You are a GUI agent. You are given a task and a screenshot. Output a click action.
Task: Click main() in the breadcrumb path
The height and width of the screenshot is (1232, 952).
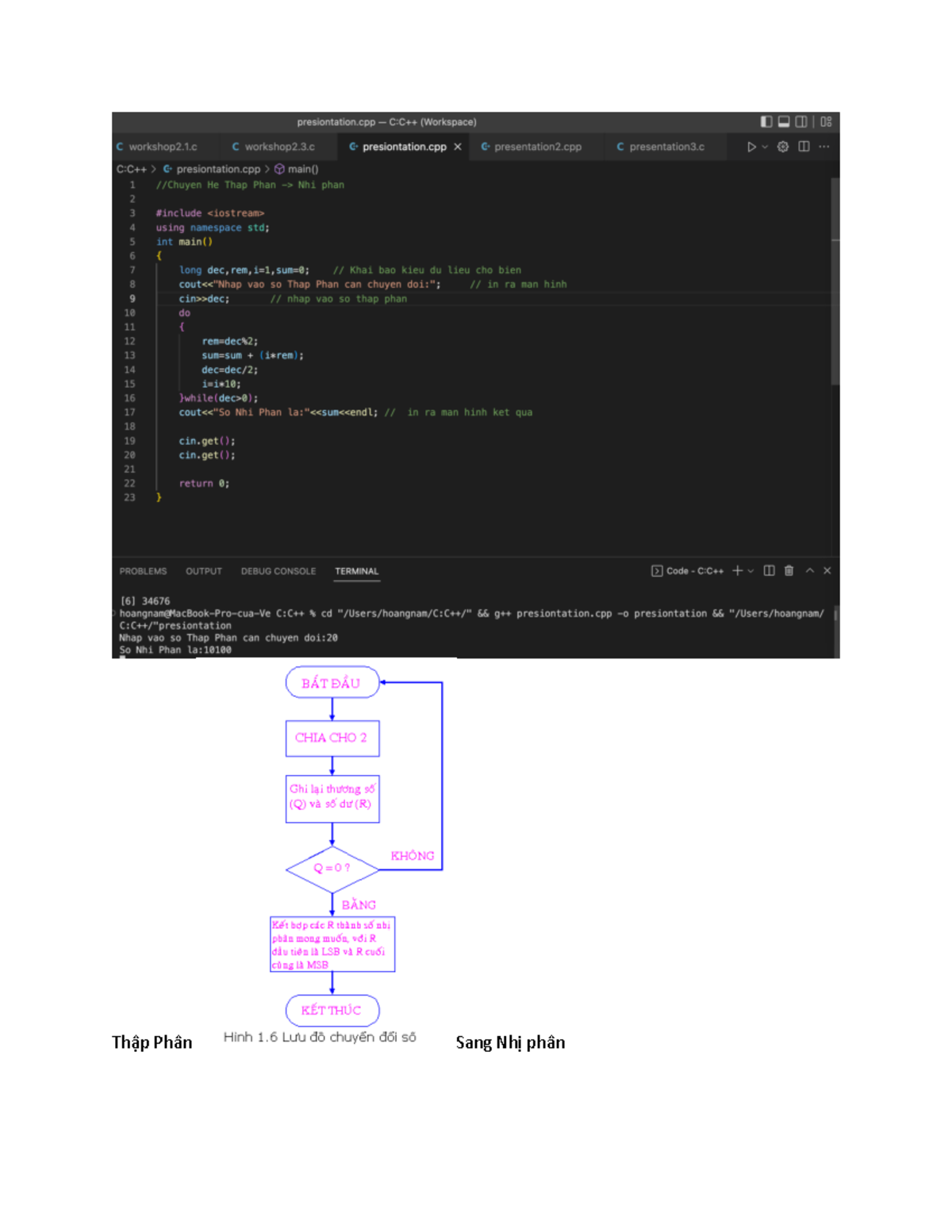[x=302, y=169]
